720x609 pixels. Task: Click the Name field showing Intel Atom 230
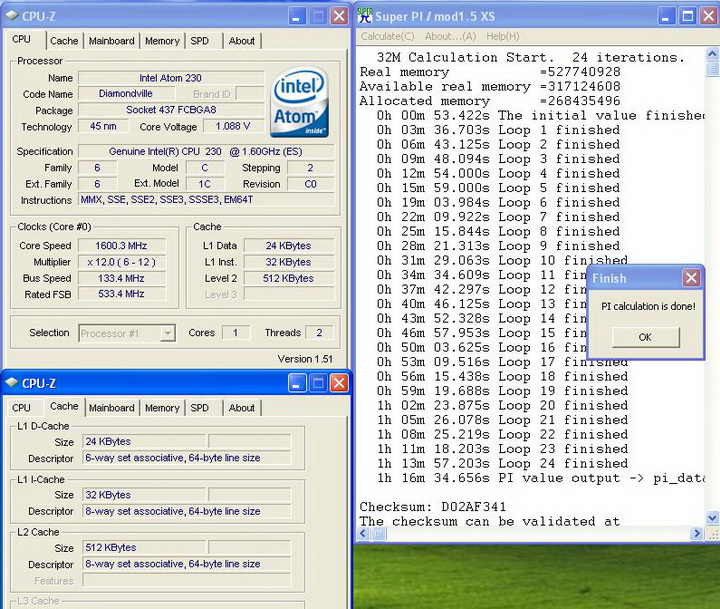coord(171,78)
